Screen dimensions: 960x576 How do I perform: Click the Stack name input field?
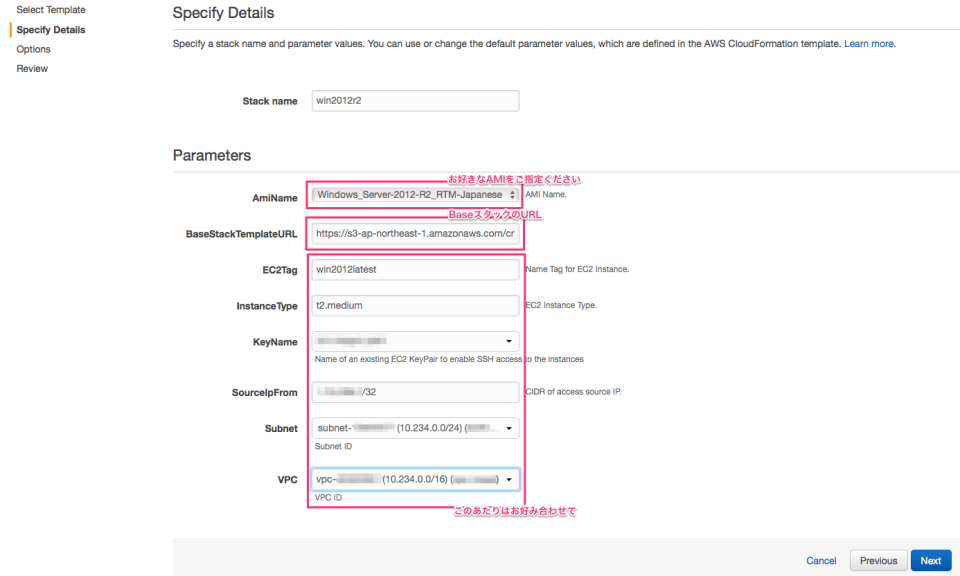click(414, 100)
